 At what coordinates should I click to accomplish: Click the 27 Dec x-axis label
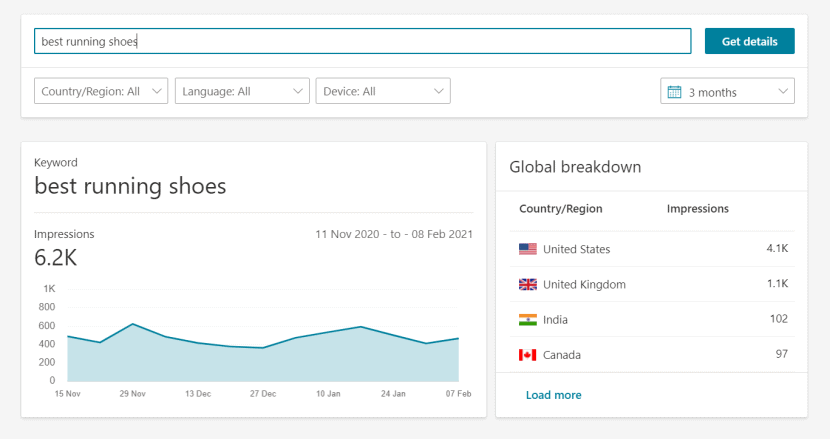263,394
